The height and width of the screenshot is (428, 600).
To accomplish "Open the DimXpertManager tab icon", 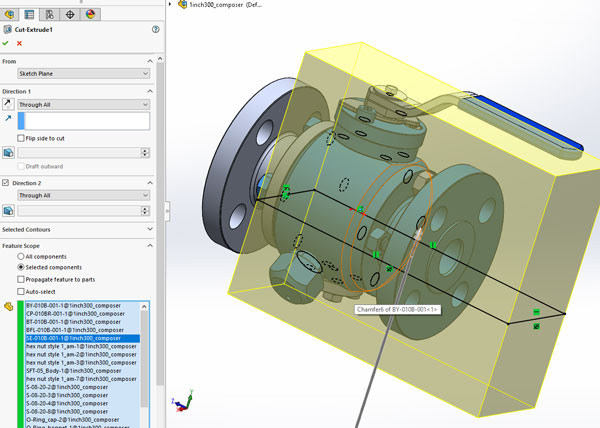I will click(x=69, y=13).
